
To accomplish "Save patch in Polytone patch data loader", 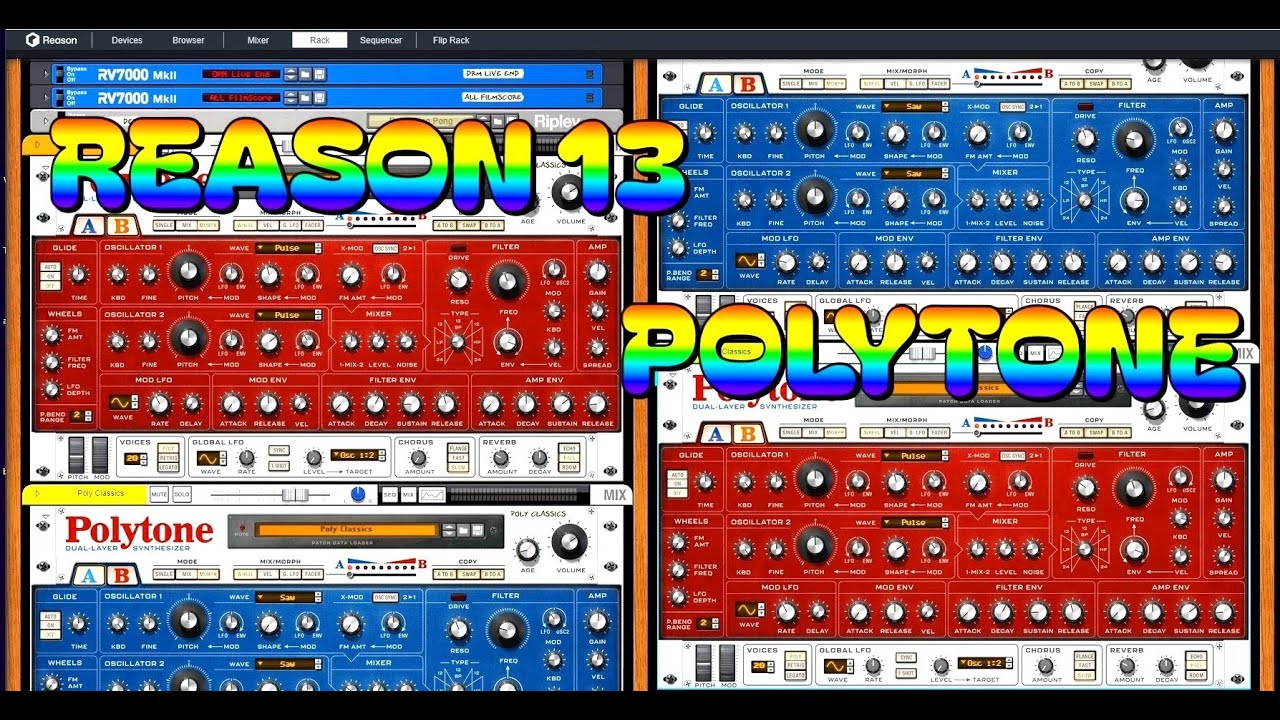I will tap(476, 530).
